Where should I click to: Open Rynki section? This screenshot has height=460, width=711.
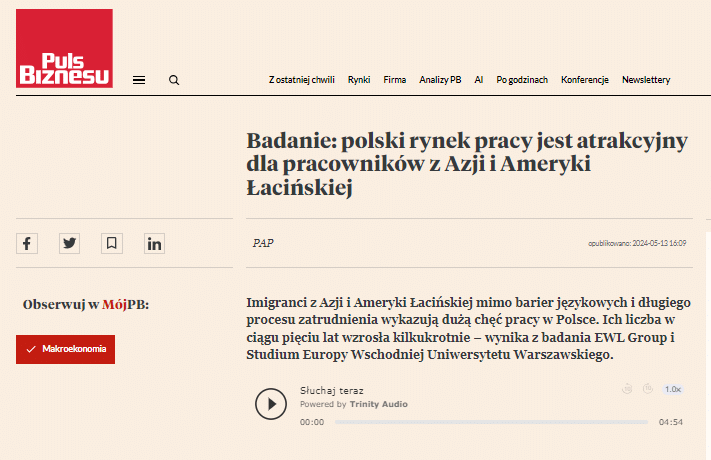click(359, 80)
